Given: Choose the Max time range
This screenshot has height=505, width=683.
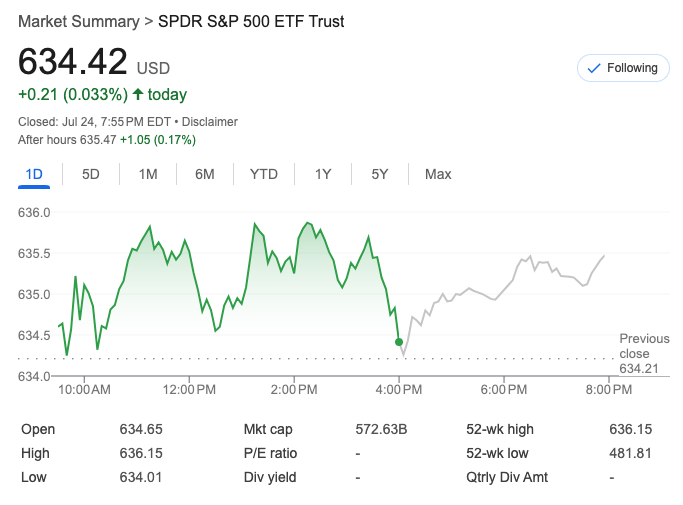Looking at the screenshot, I should click(438, 174).
